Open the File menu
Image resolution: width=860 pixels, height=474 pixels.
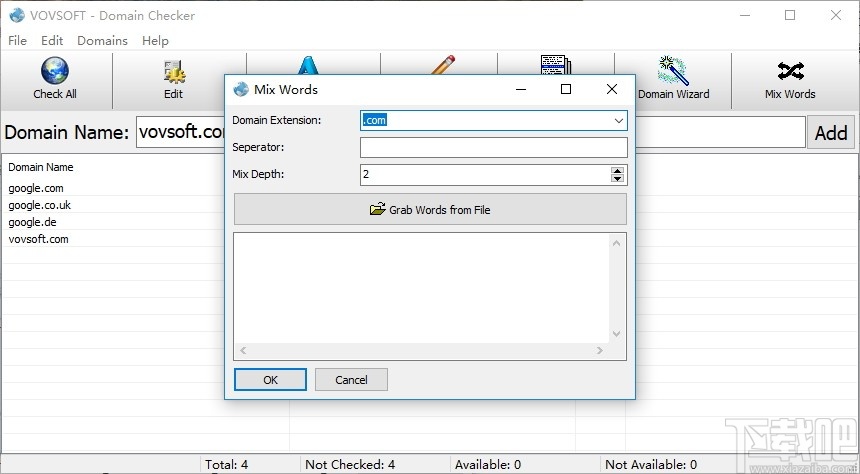(18, 41)
